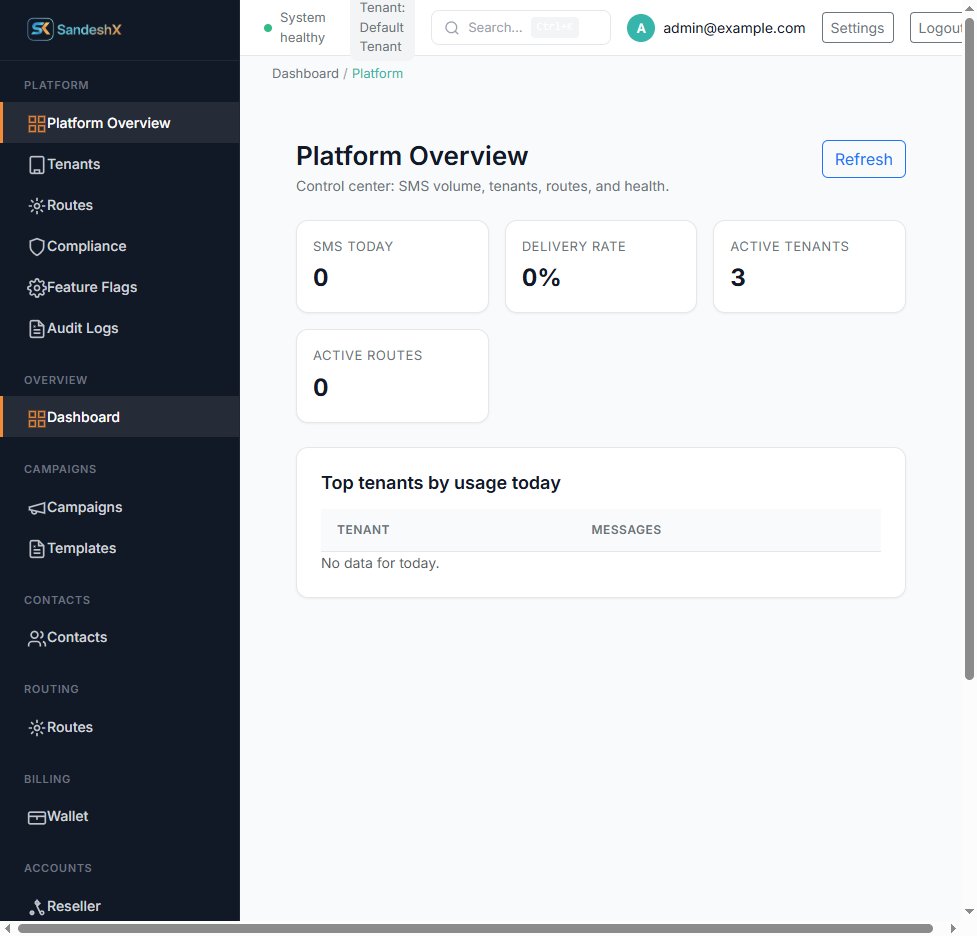Focus the Search input field
Screen dimensions: 977x936
(x=521, y=27)
